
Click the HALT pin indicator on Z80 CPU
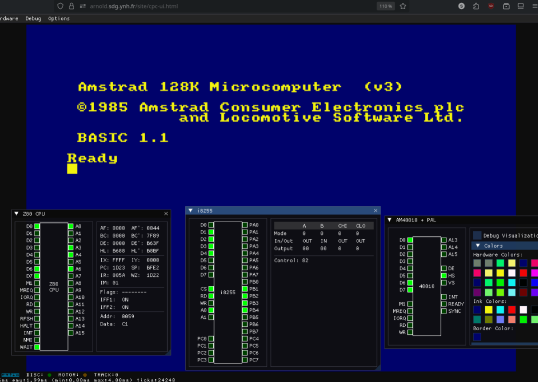point(37,326)
